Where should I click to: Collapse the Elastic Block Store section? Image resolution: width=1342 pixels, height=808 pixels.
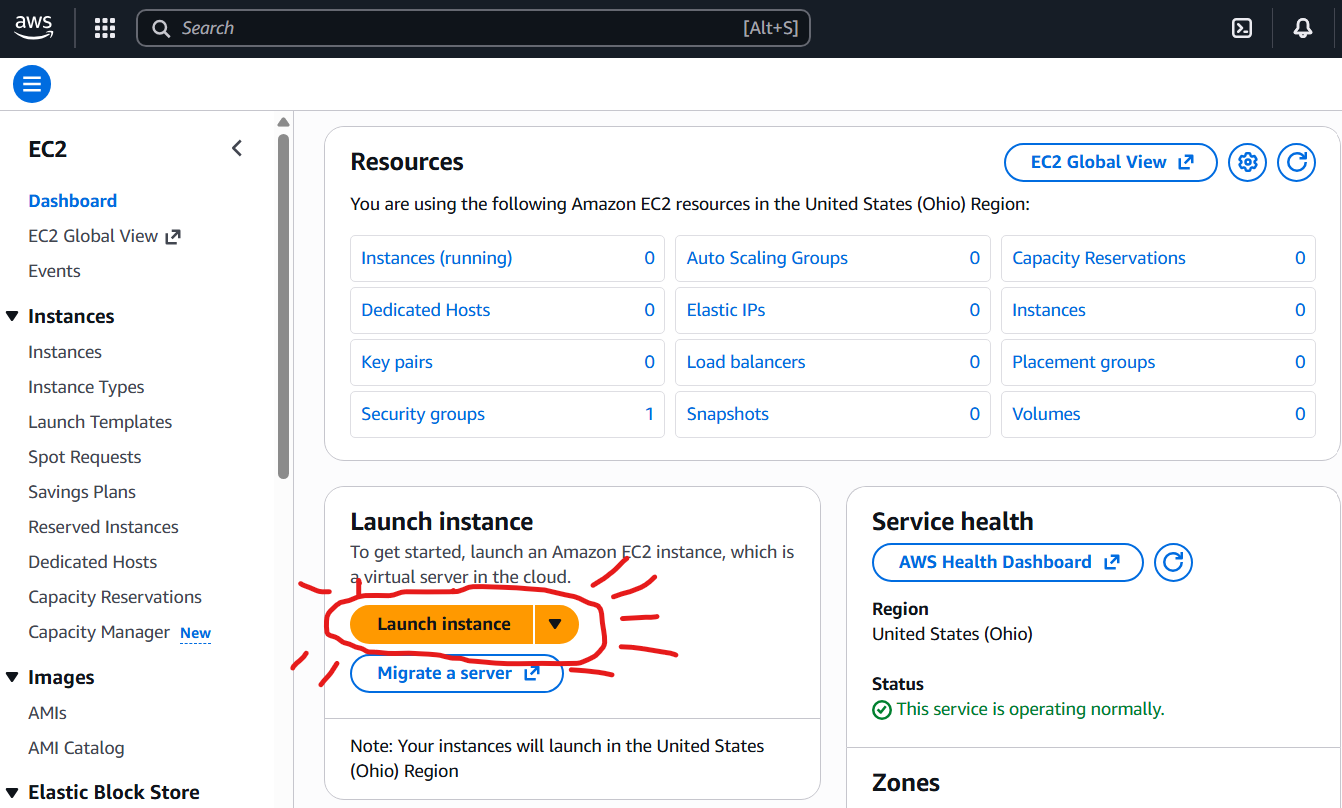click(12, 792)
